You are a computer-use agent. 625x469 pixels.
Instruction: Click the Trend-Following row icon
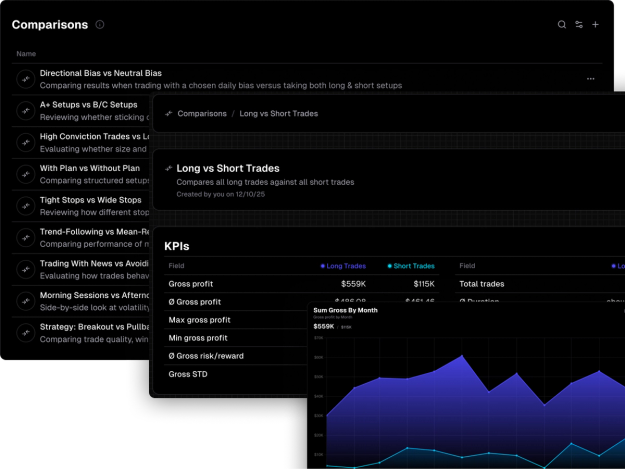point(26,237)
